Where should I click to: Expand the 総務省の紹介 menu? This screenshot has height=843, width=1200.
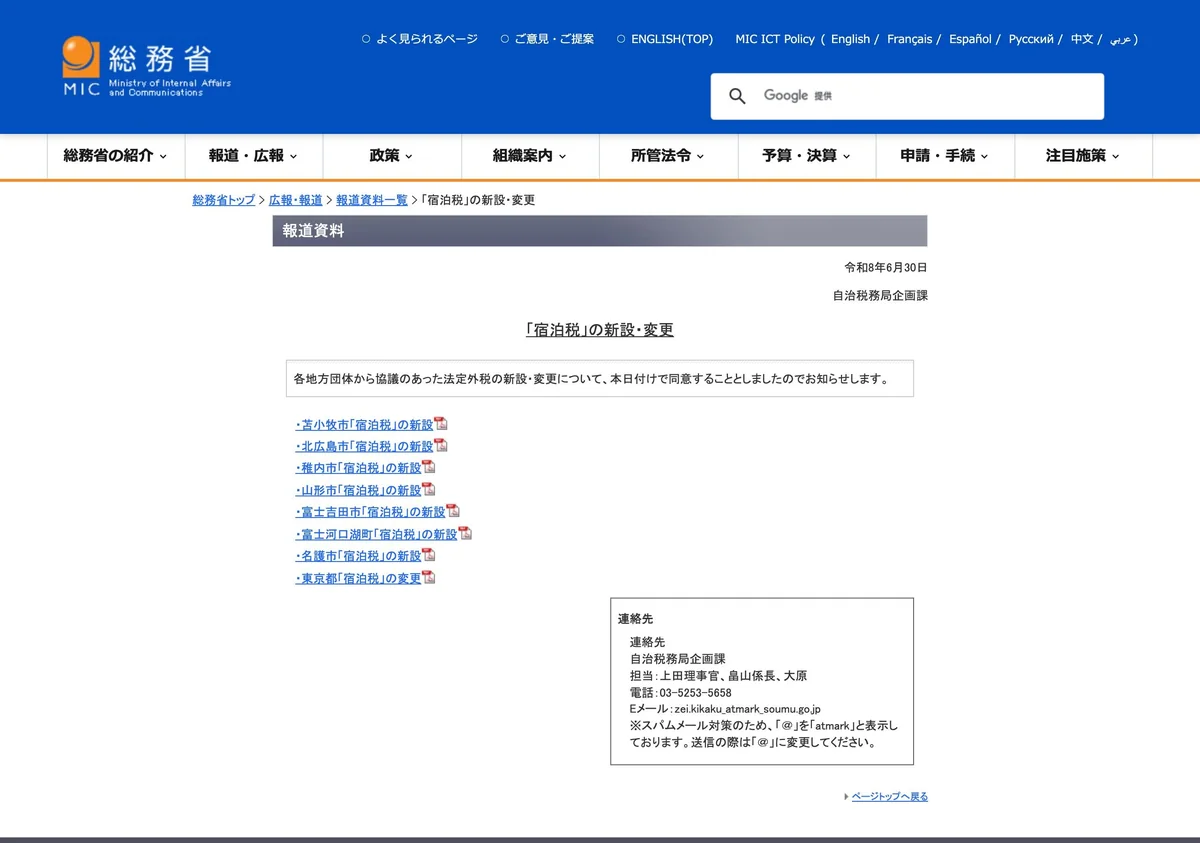tap(116, 156)
